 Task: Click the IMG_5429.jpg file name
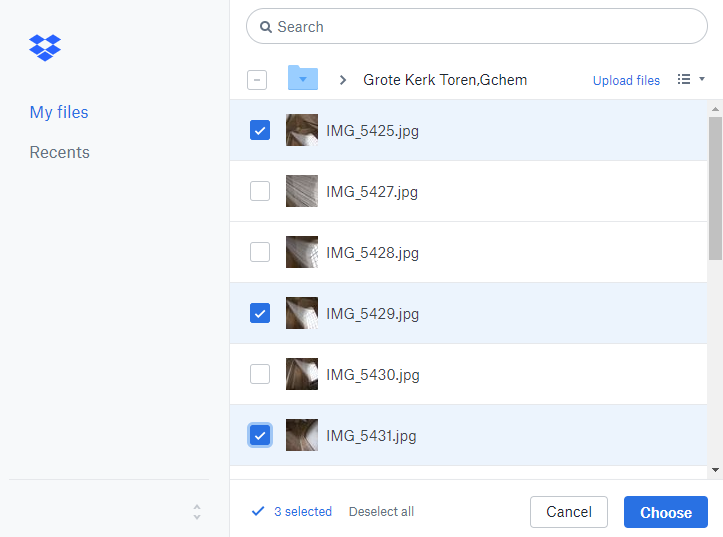click(x=373, y=314)
